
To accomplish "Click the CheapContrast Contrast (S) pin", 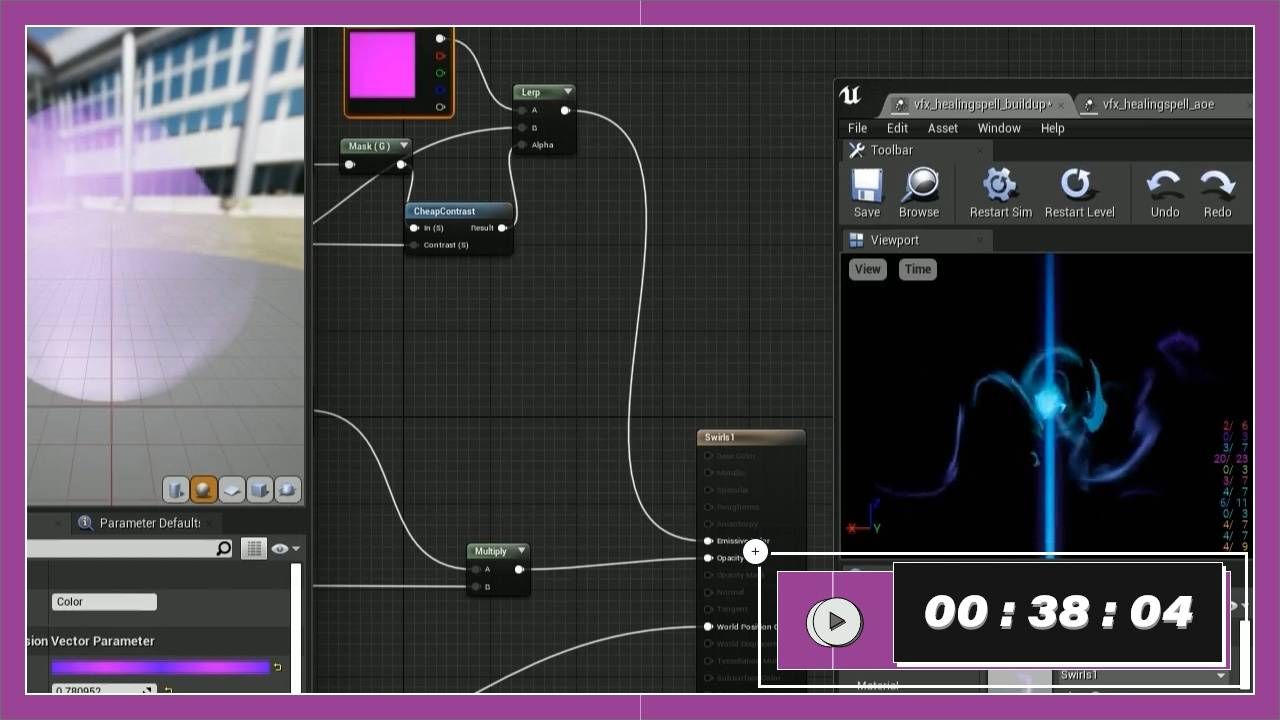I will 414,245.
